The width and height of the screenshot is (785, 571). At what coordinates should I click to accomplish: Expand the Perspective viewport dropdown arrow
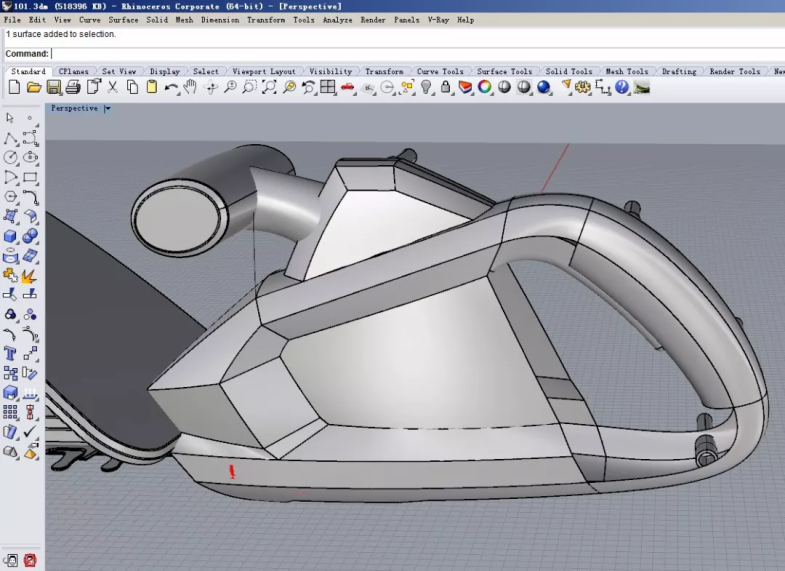(x=107, y=109)
